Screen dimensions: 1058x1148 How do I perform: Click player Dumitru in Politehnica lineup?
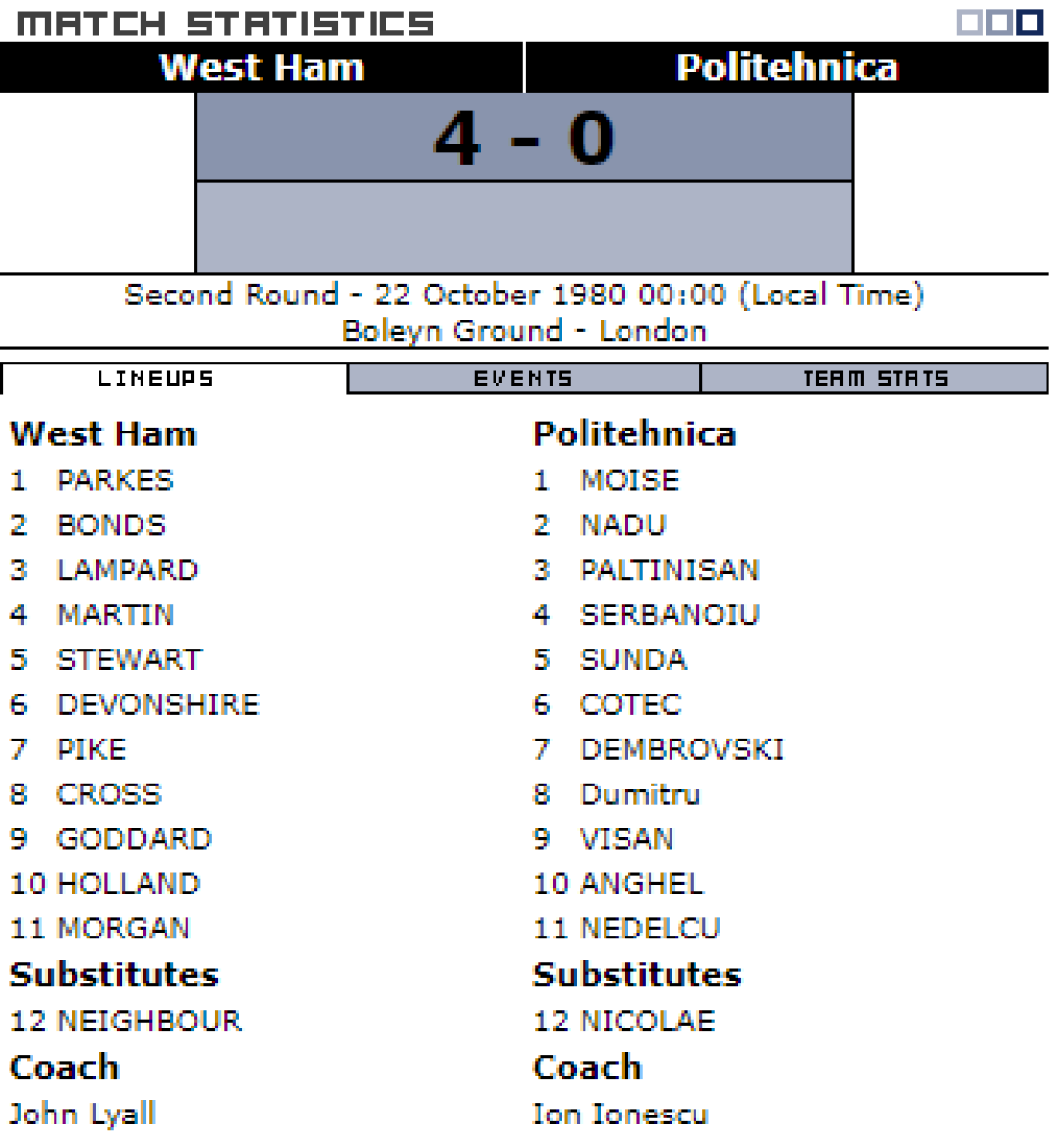click(640, 794)
